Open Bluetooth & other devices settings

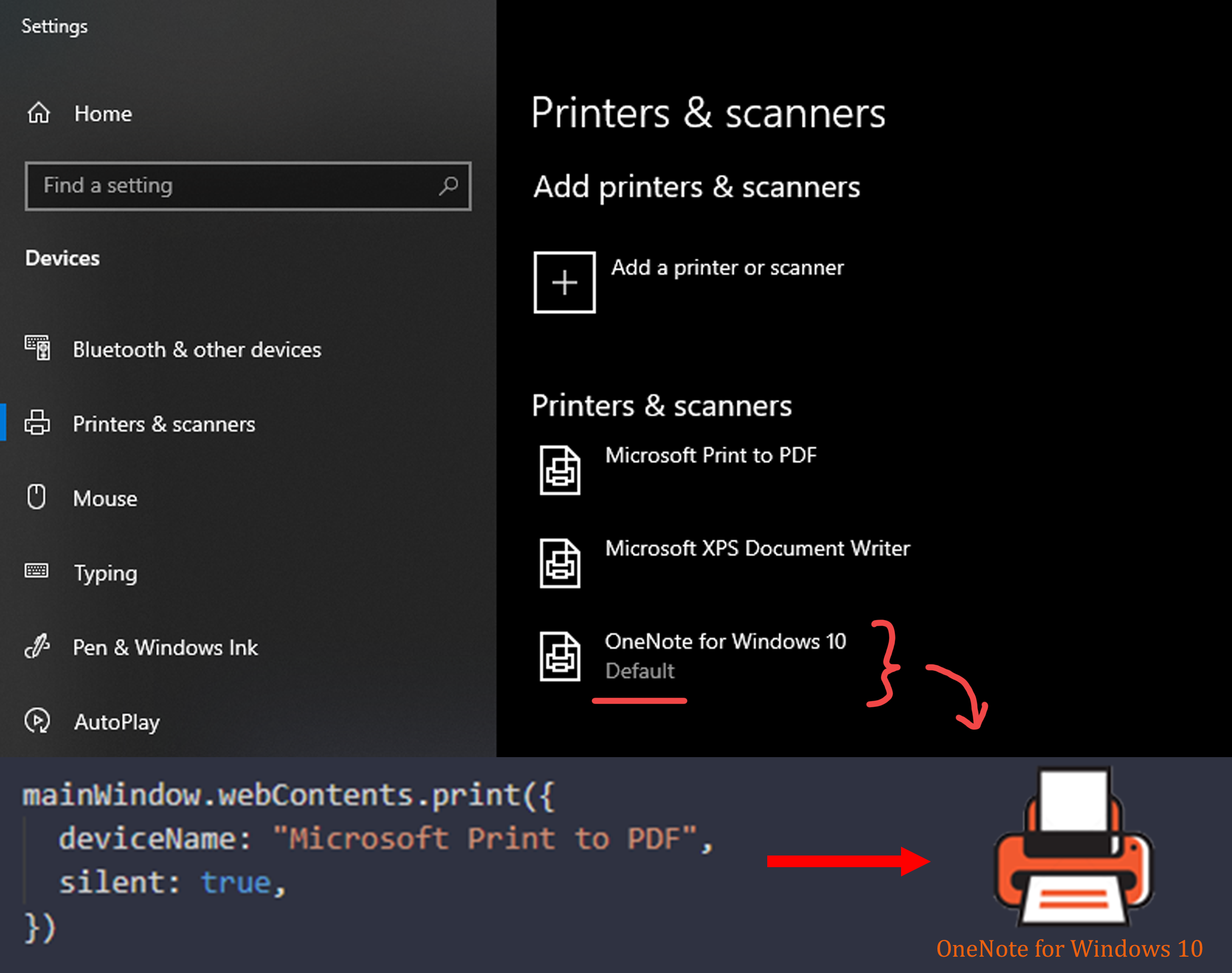(x=197, y=349)
